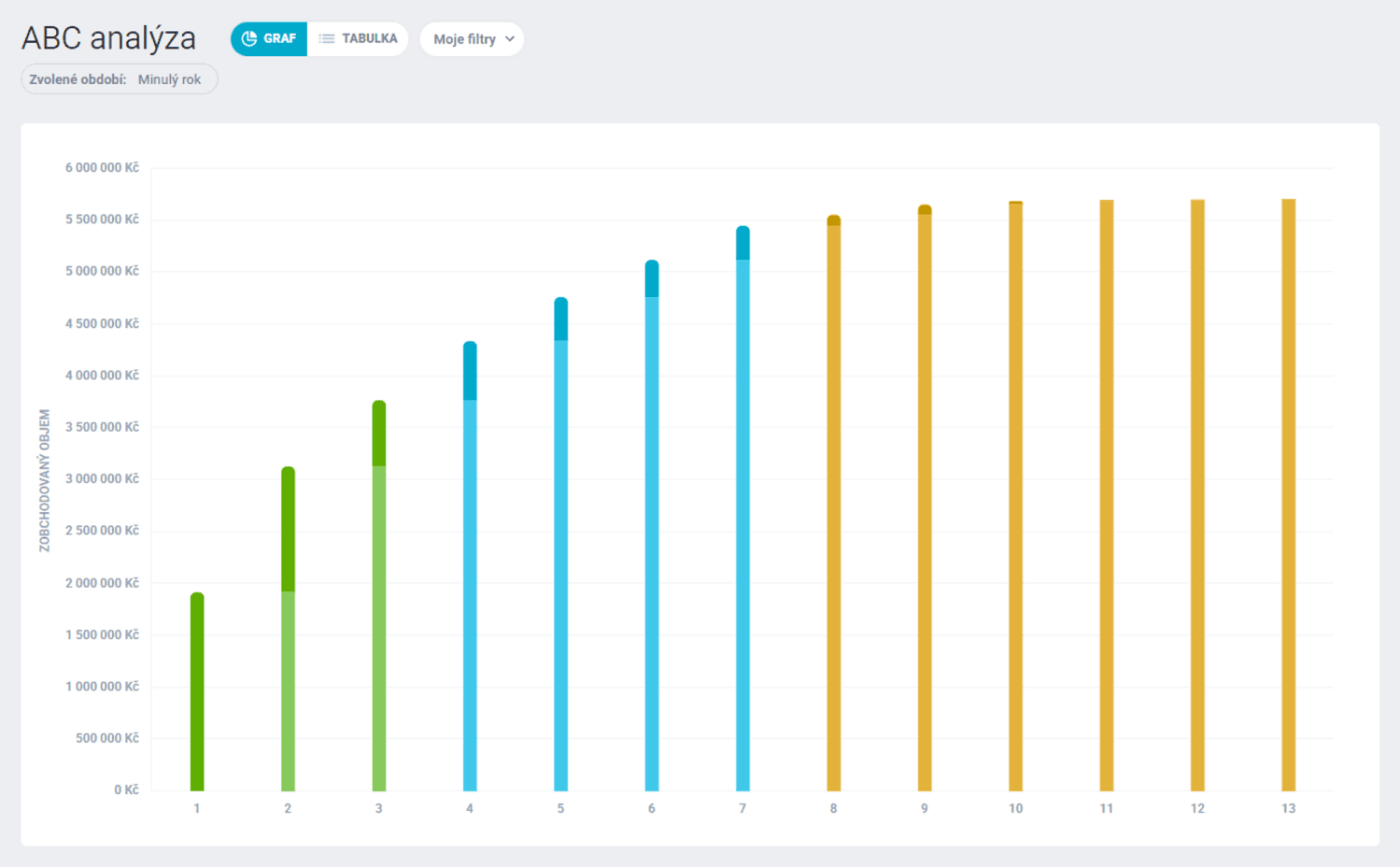Viewport: 1400px width, 867px height.
Task: Click the chevron arrow on Moje filtry
Action: coord(510,39)
